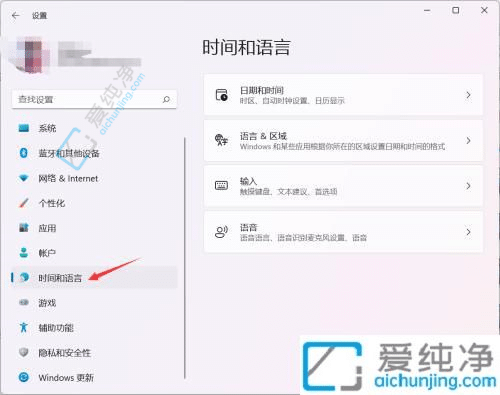This screenshot has height=395, width=500.
Task: Click the sidebar vertical scrollbar
Action: 185,258
